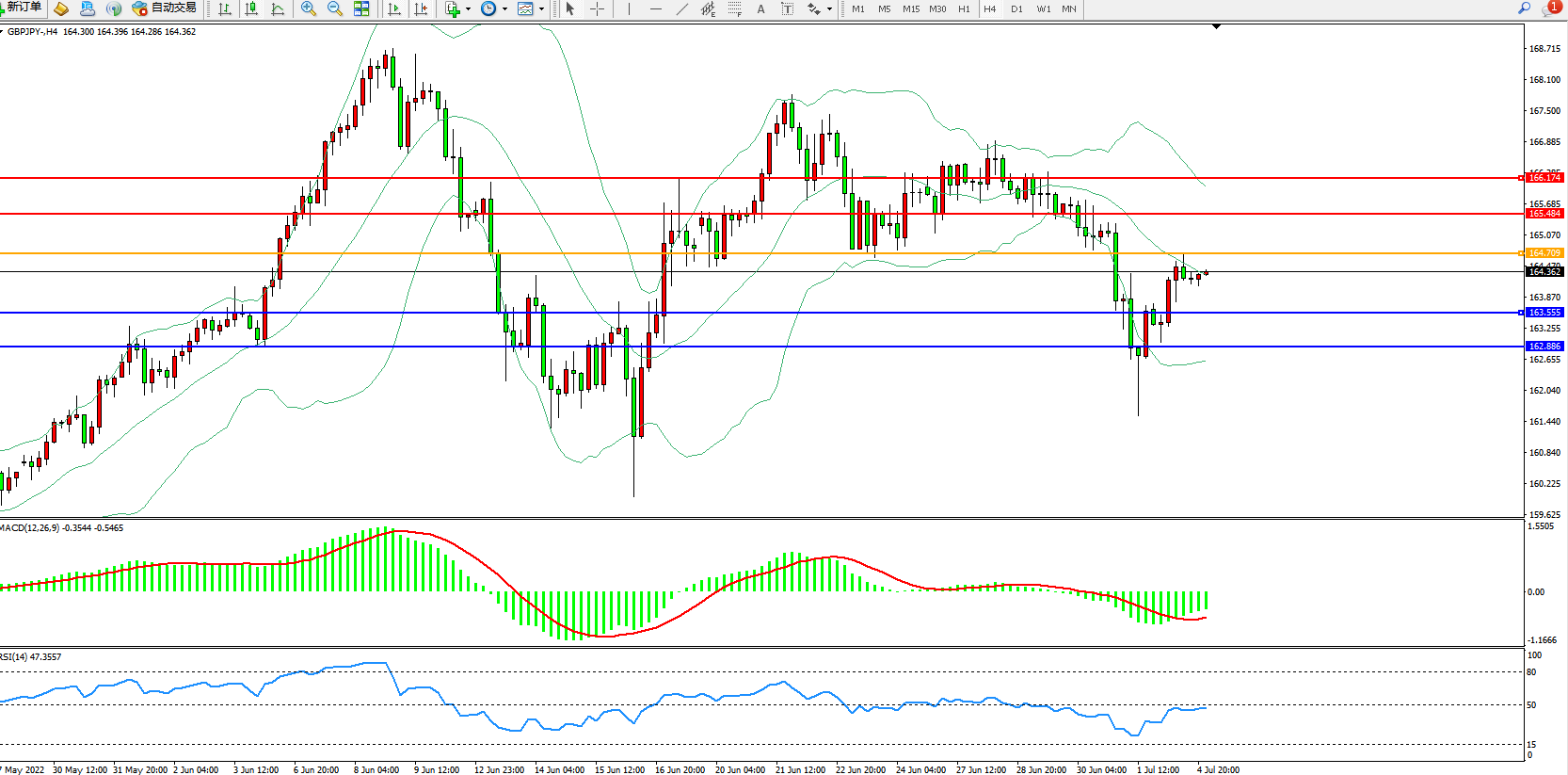The width and height of the screenshot is (1568, 775).
Task: Click the zoom out magnifier icon
Action: 334,8
